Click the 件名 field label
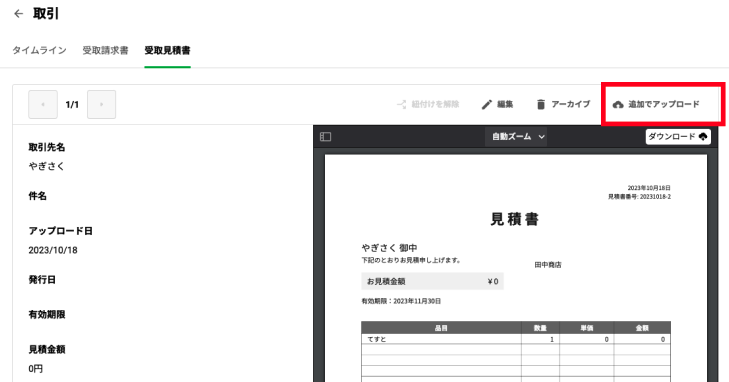729x382 pixels. (x=38, y=196)
